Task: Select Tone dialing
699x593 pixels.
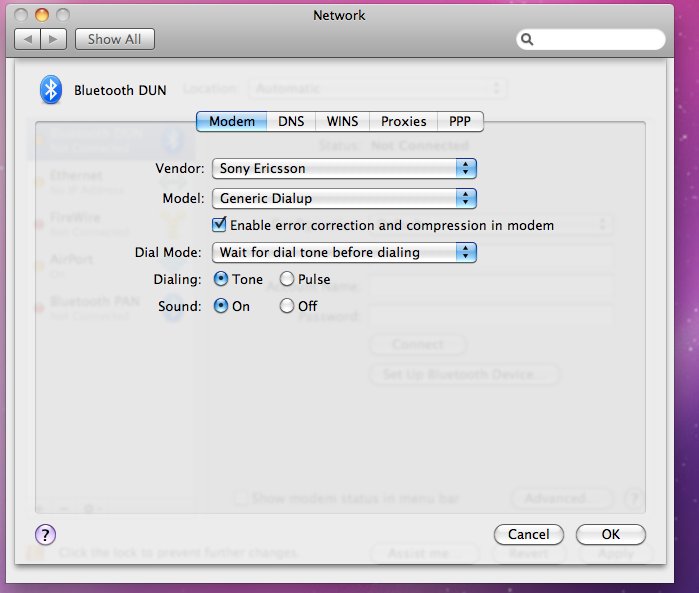Action: (x=221, y=279)
